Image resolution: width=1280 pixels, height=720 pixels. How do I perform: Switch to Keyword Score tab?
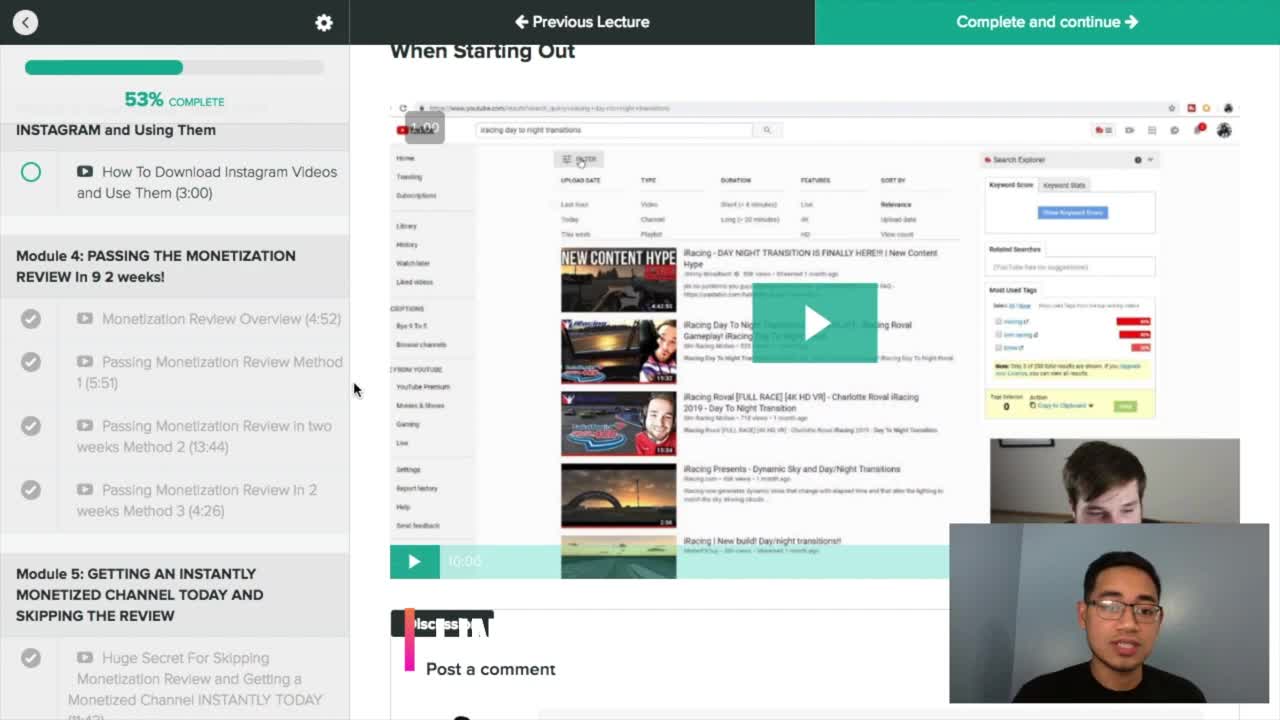[1011, 185]
